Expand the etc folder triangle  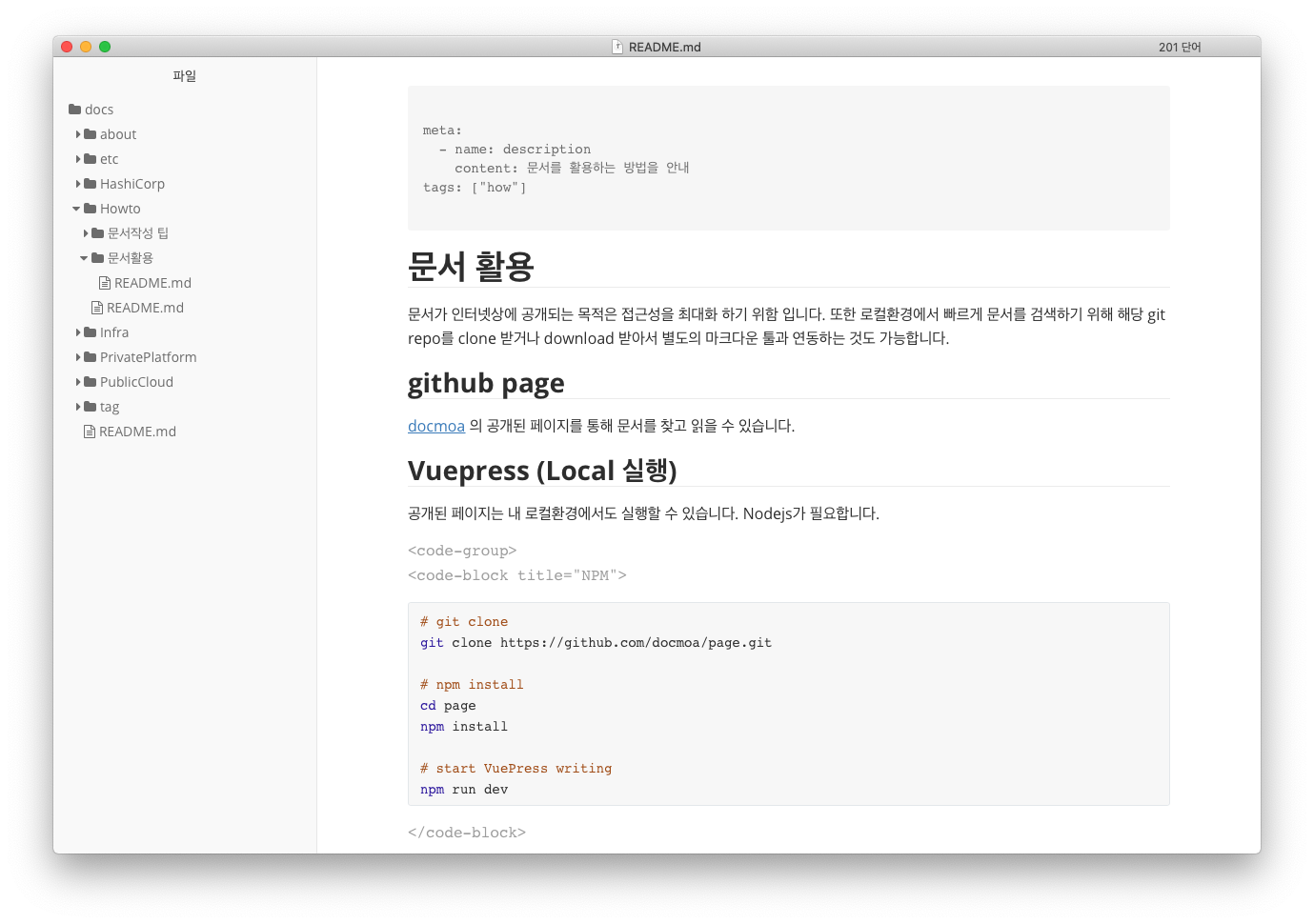coord(78,159)
